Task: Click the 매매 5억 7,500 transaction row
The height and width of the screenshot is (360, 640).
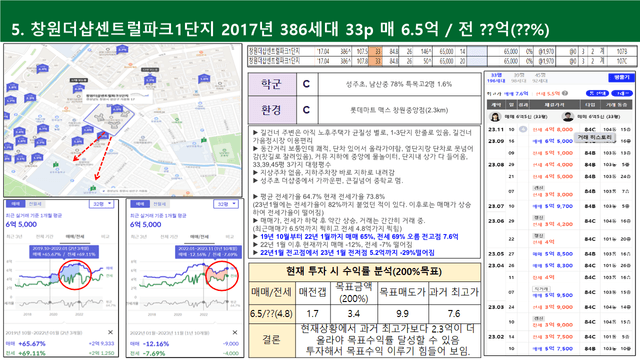Action: 559,349
